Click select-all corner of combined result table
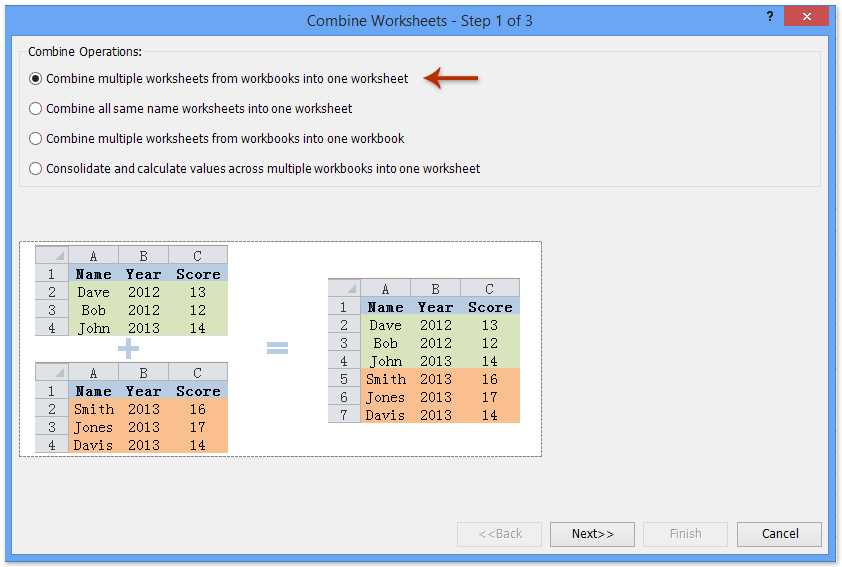This screenshot has width=842, height=567. 344,289
